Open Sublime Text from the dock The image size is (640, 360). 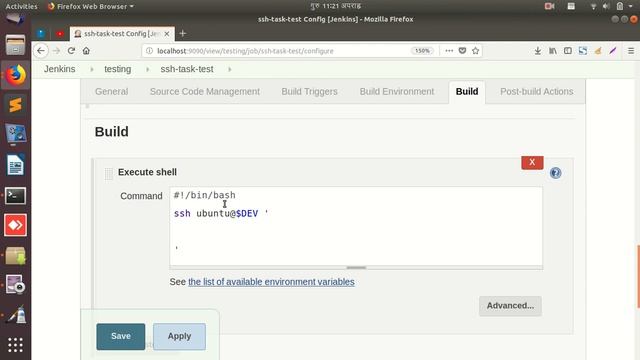click(x=16, y=105)
